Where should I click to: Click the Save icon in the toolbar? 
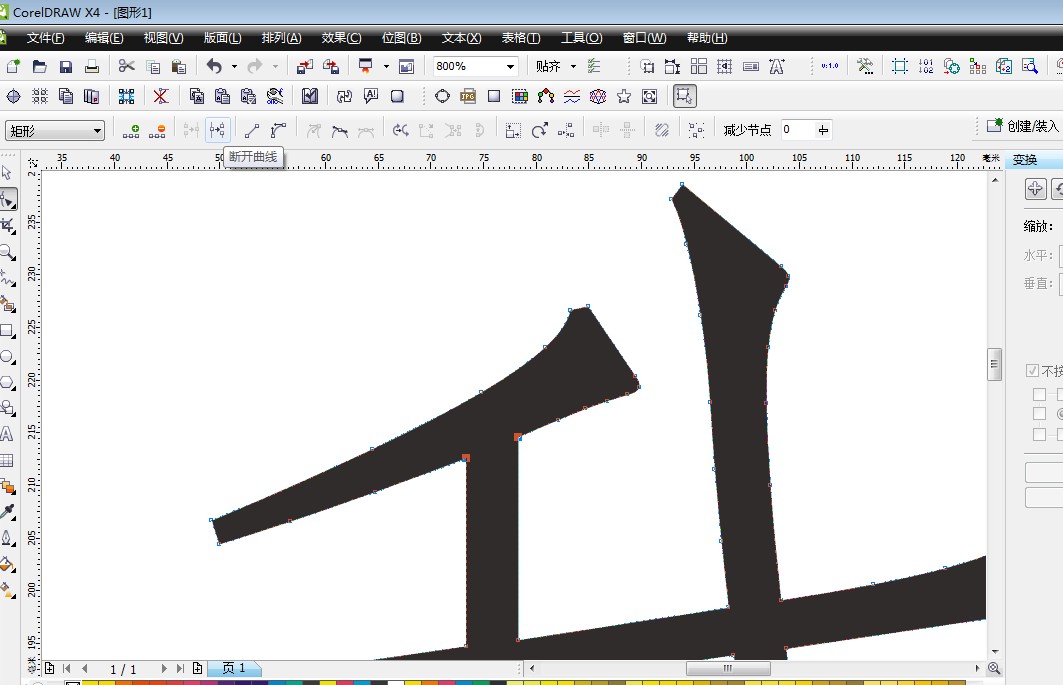pos(66,67)
